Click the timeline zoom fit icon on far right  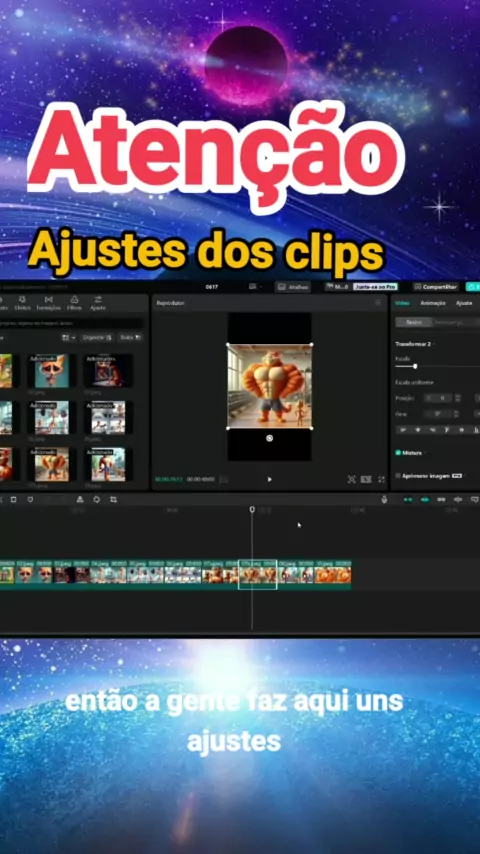(x=475, y=499)
